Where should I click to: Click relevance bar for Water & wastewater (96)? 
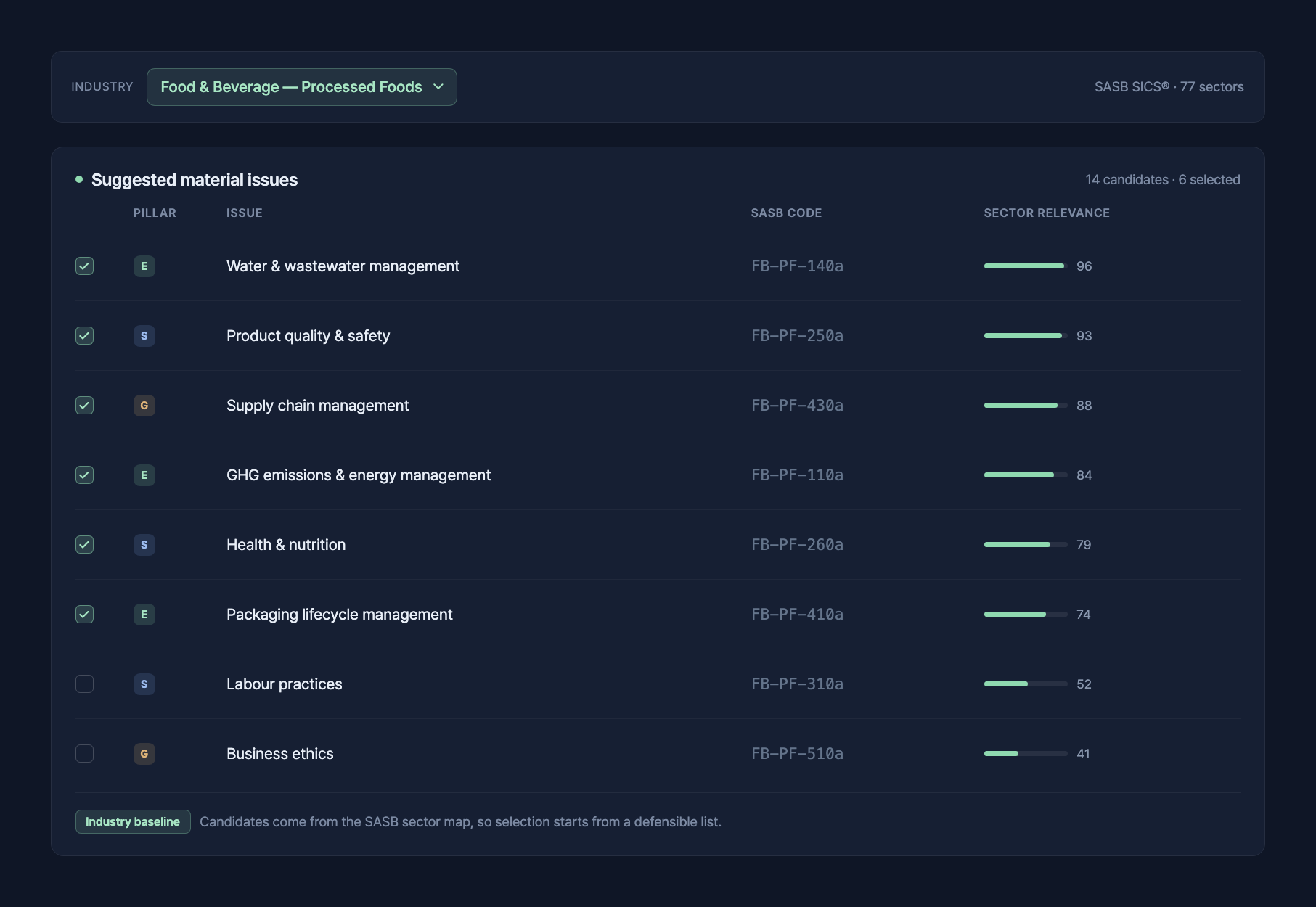click(1026, 266)
